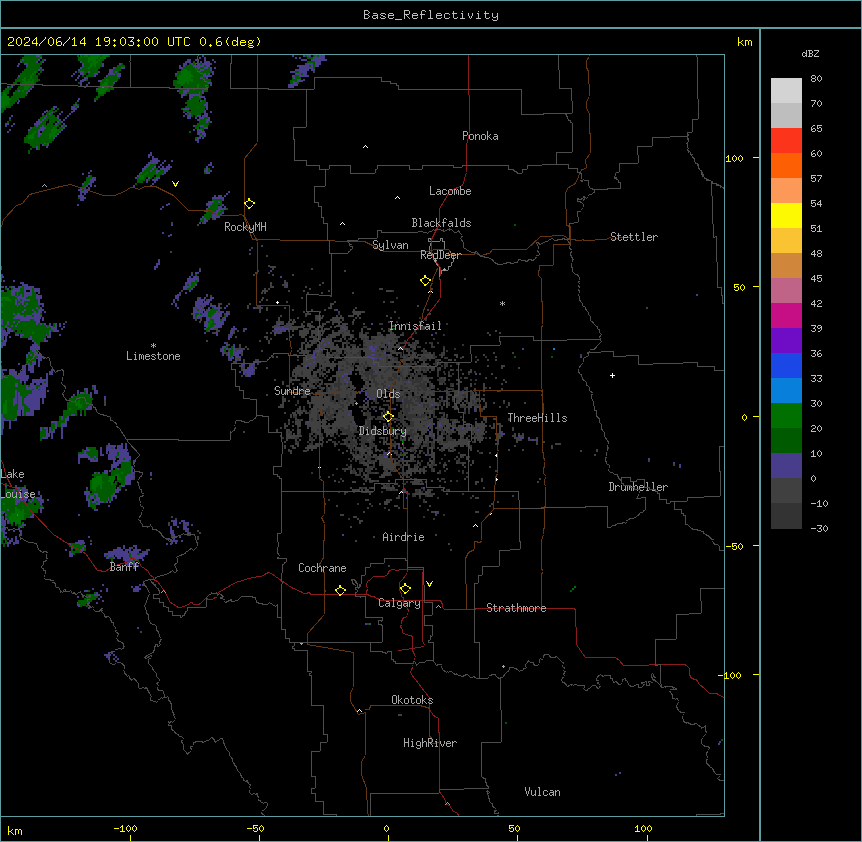Click the Drumheller label
Viewport: 862px width, 842px height.
[x=638, y=487]
